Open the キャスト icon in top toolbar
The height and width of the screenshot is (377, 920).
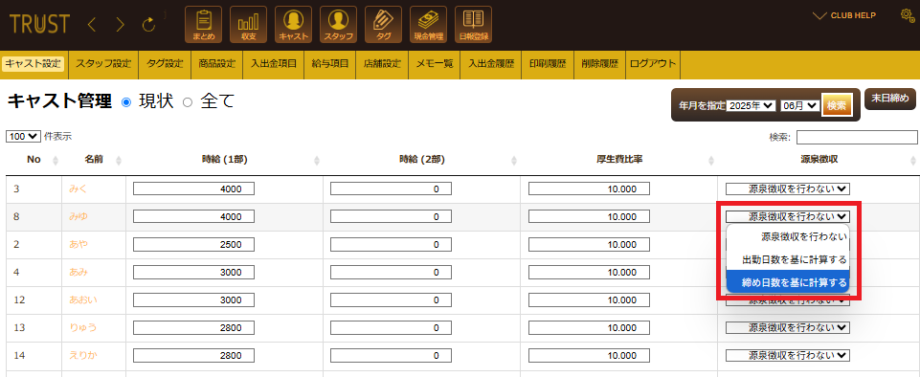[x=293, y=25]
